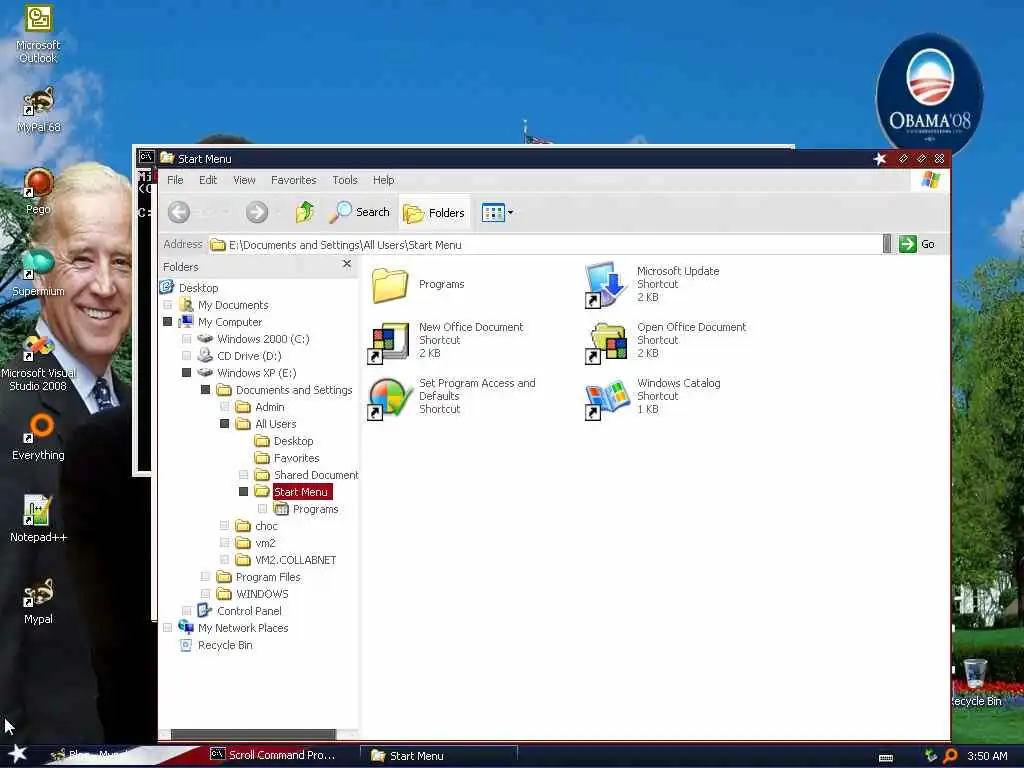Launch Supermium browser desktop icon
This screenshot has width=1024, height=768.
point(38,274)
